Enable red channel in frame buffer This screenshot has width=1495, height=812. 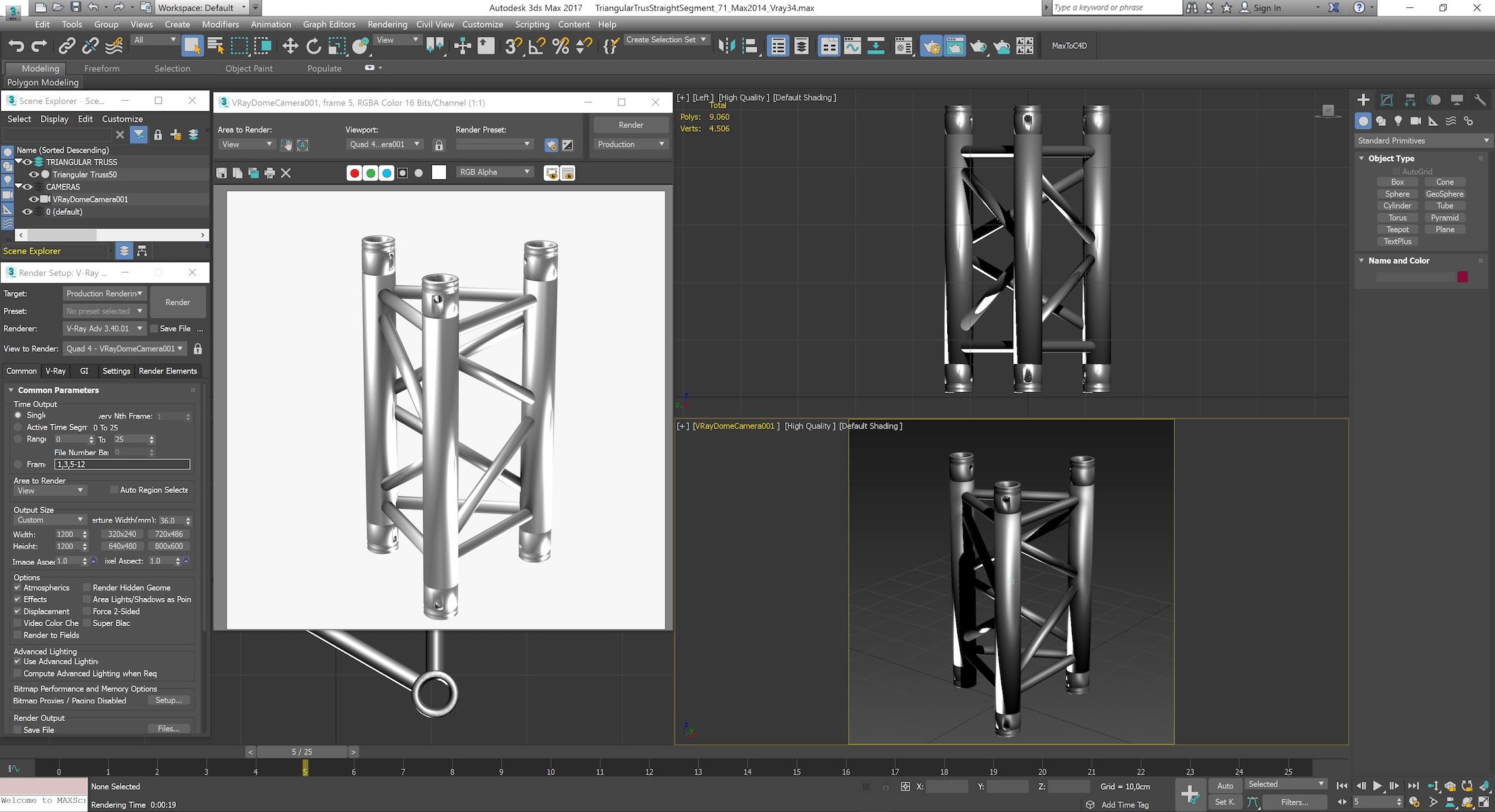(355, 173)
